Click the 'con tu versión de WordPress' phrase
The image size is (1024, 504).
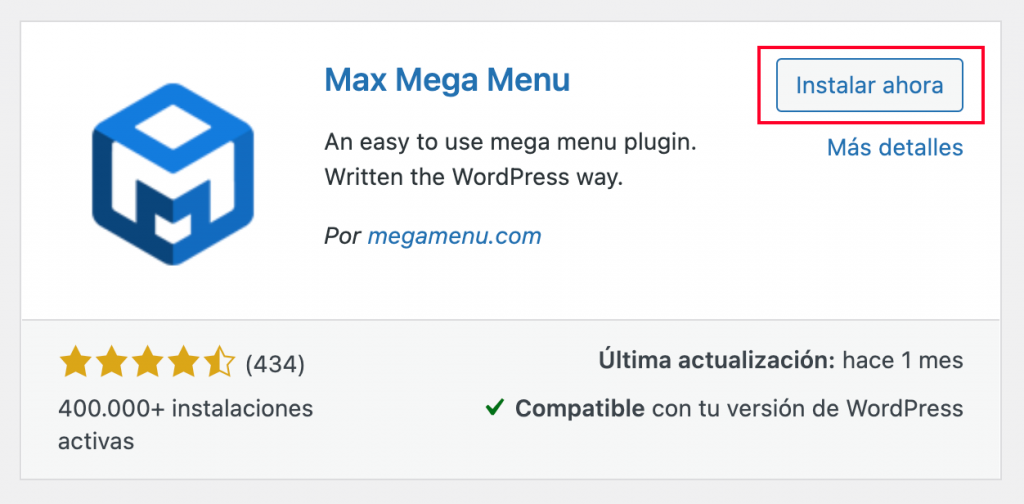coord(807,408)
